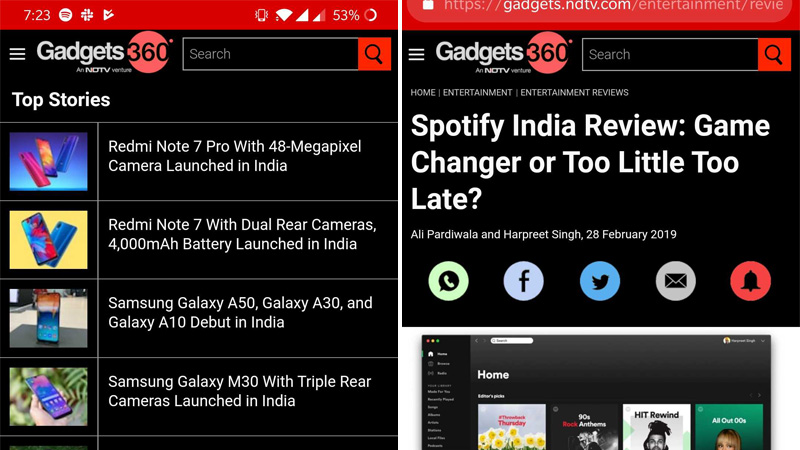The height and width of the screenshot is (450, 800).
Task: Tap 7:23 clock in status bar
Action: coord(37,15)
